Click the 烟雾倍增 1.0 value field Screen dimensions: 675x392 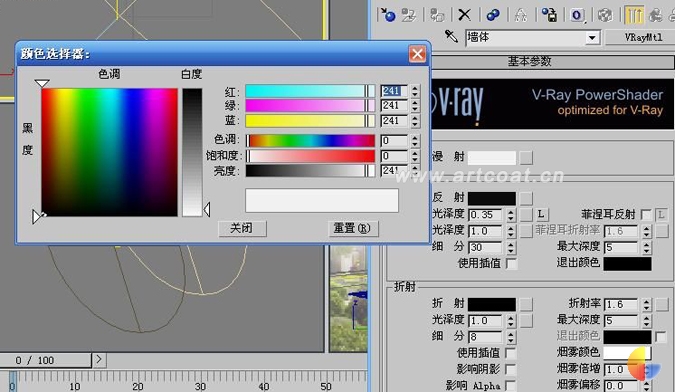tap(621, 370)
